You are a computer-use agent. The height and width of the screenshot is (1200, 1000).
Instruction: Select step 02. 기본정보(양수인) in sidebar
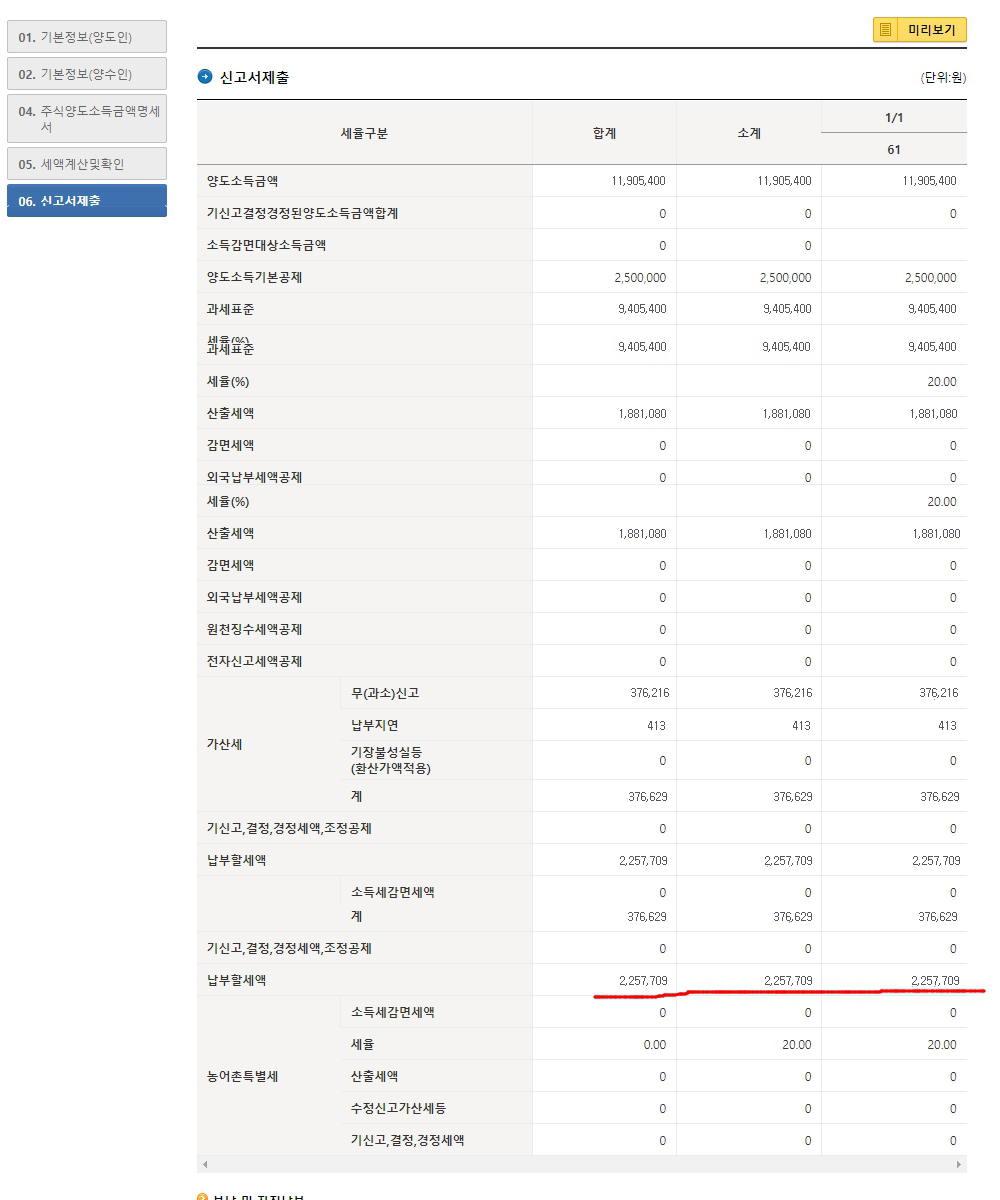click(86, 73)
